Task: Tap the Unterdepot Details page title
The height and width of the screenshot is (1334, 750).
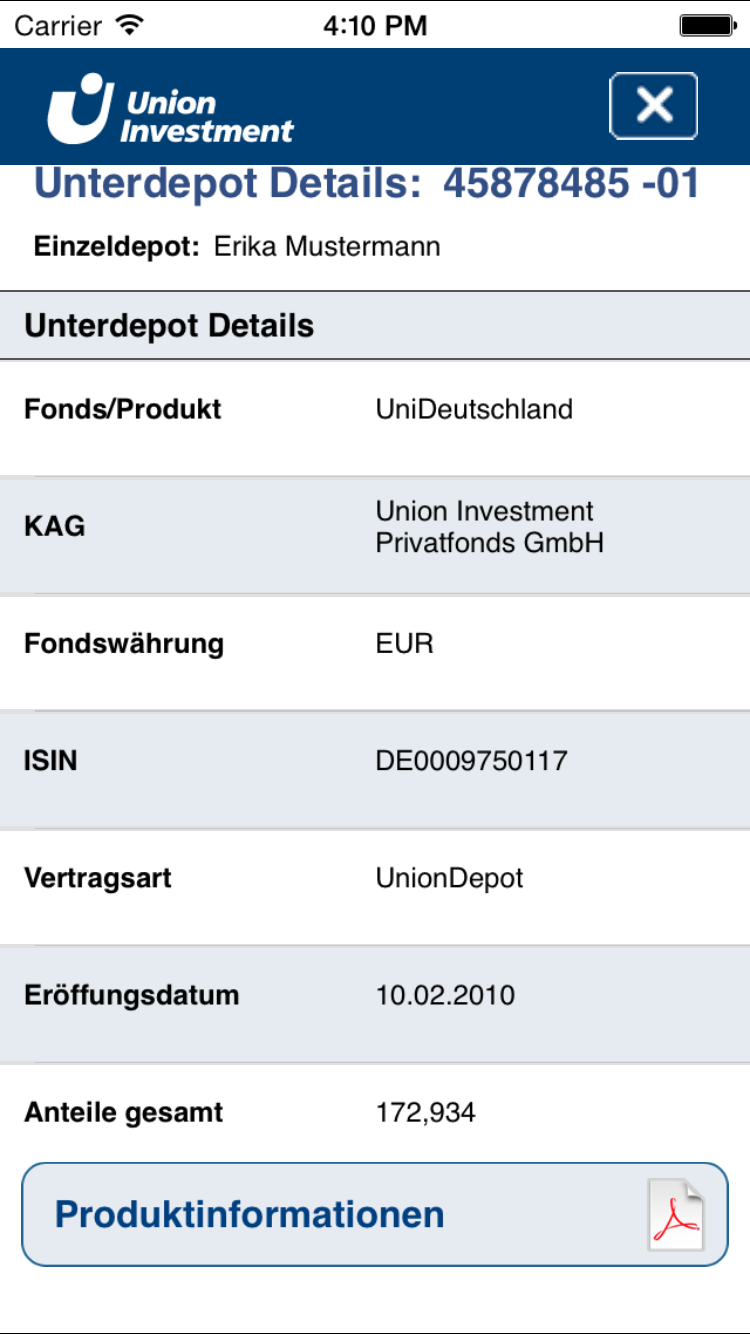Action: point(366,185)
